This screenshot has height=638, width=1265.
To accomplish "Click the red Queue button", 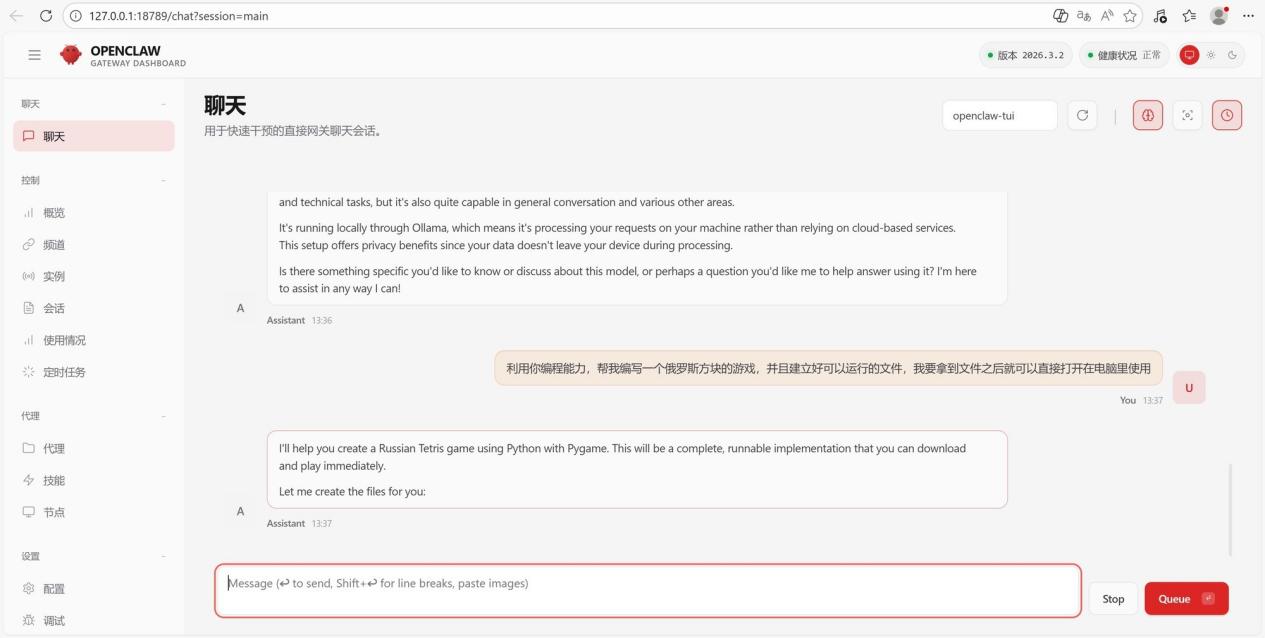I will pos(1185,598).
